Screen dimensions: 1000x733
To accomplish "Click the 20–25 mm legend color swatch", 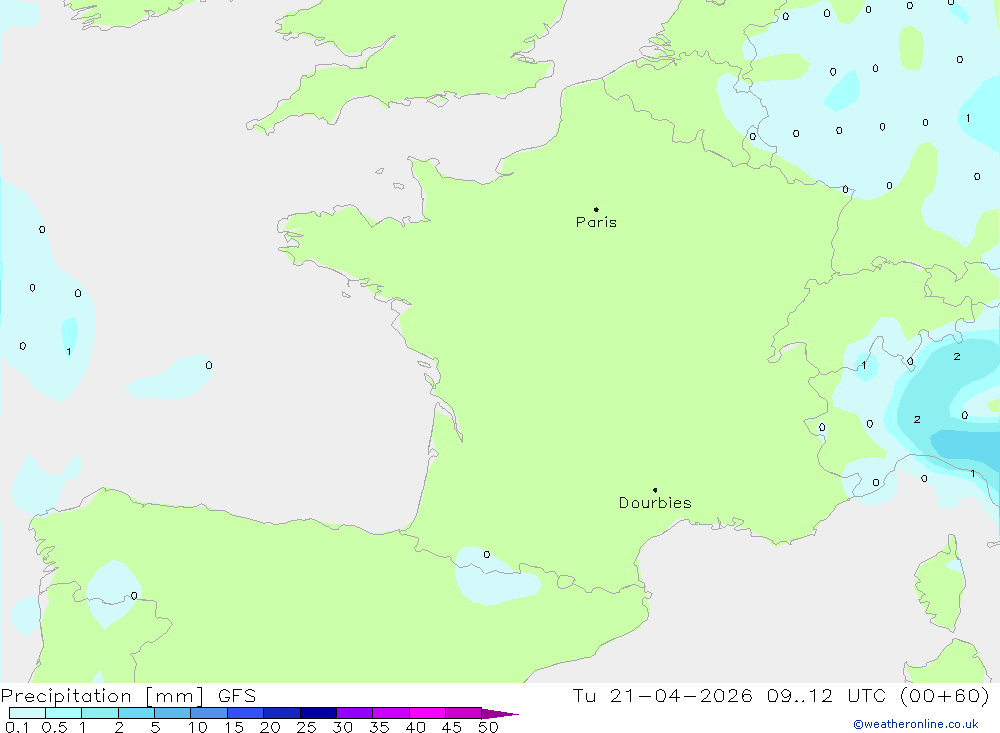I will point(282,713).
